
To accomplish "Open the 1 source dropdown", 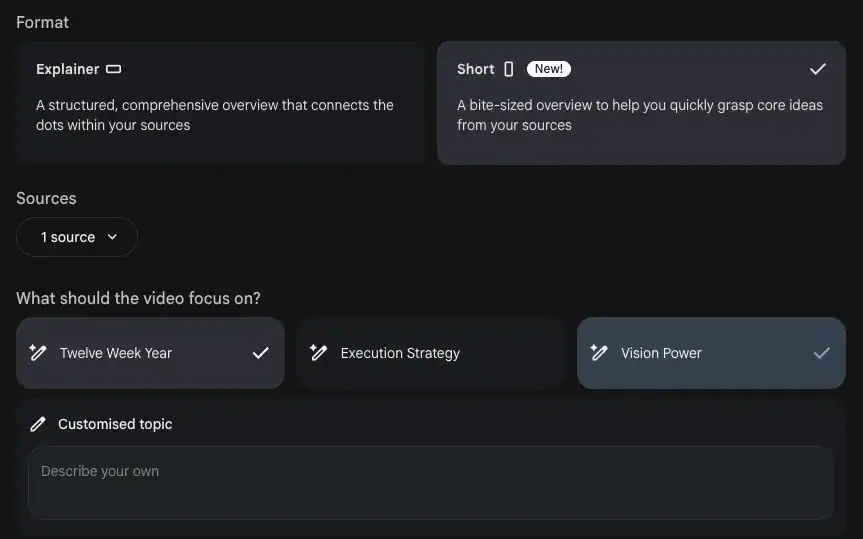I will pos(77,237).
